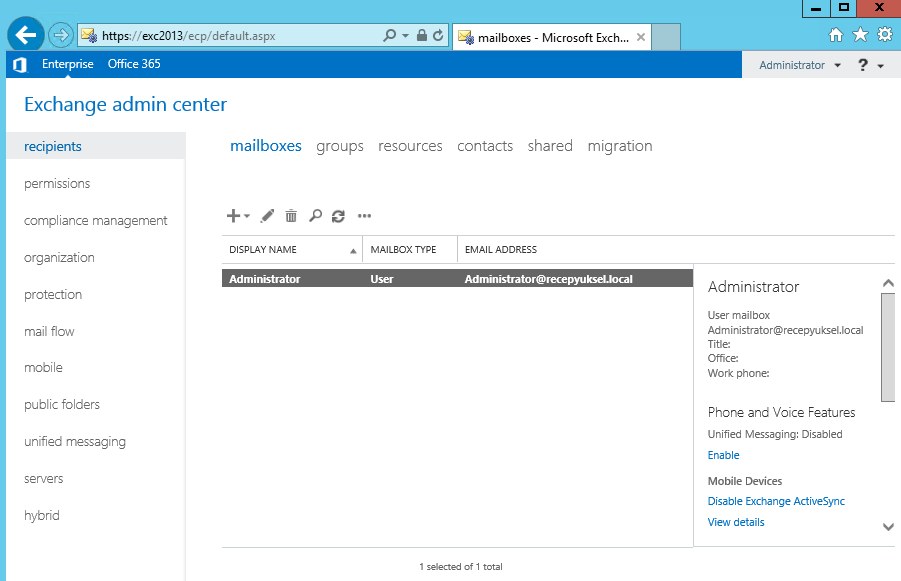Viewport: 901px width, 581px height.
Task: Search mailboxes with the magnifier toolbar icon
Action: pos(315,216)
